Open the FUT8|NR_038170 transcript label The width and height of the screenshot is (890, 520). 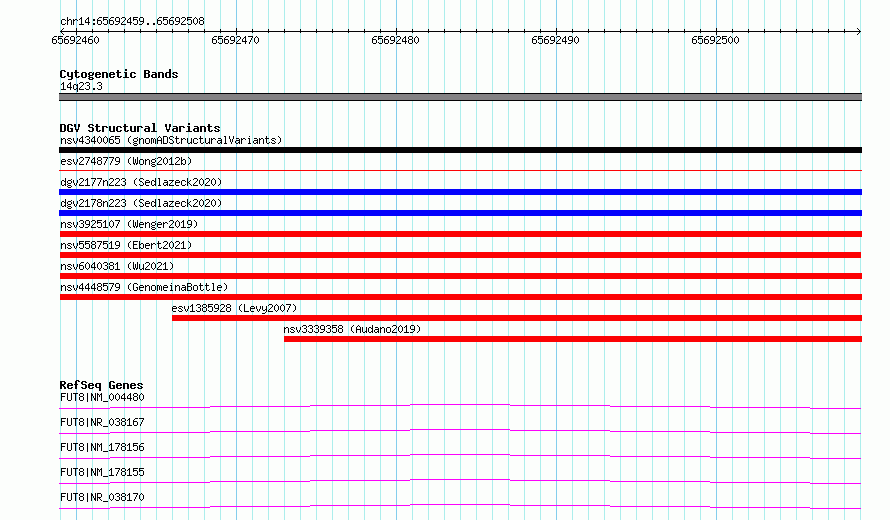(102, 497)
